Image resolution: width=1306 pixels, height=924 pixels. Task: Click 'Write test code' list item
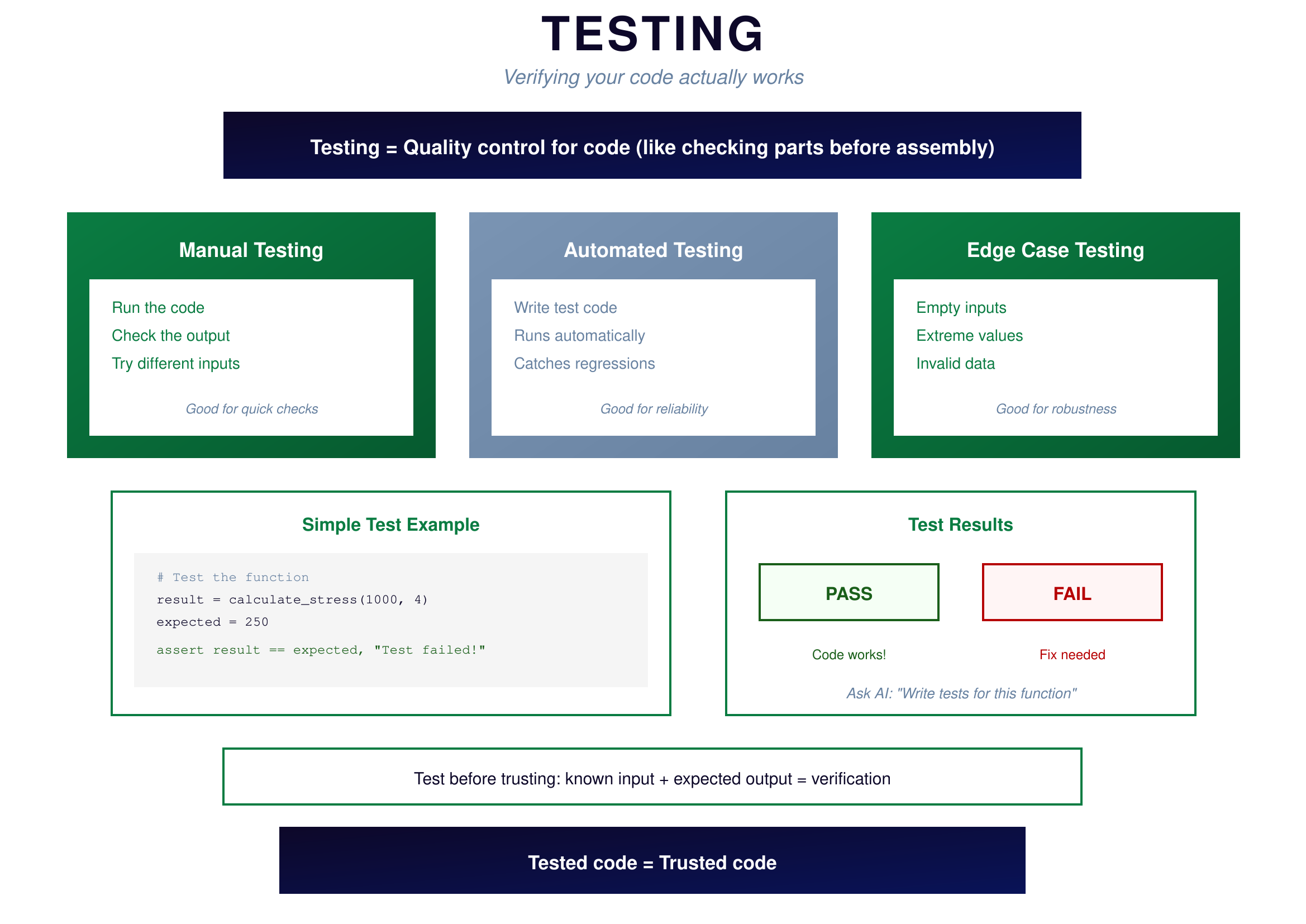point(565,308)
